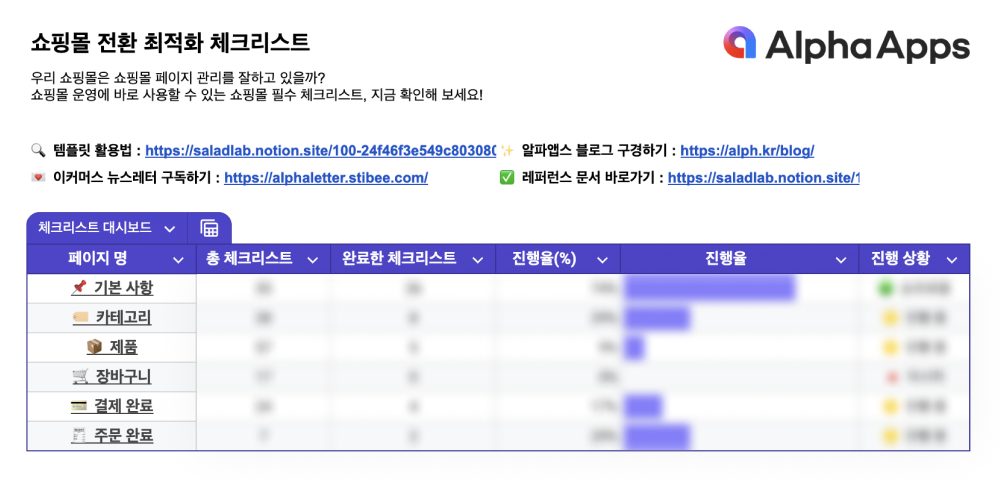Click the 기본 사항 progress bar
The height and width of the screenshot is (481, 1000).
pyautogui.click(x=710, y=288)
